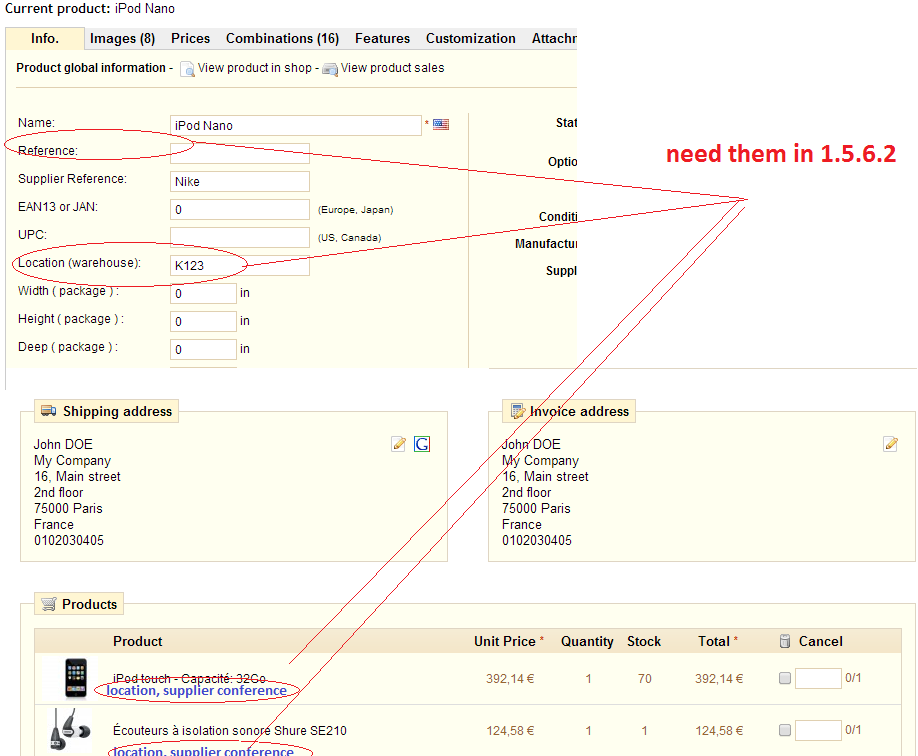Image resolution: width=918 pixels, height=756 pixels.
Task: Click John DOE in shipping address
Action: pyautogui.click(x=63, y=444)
